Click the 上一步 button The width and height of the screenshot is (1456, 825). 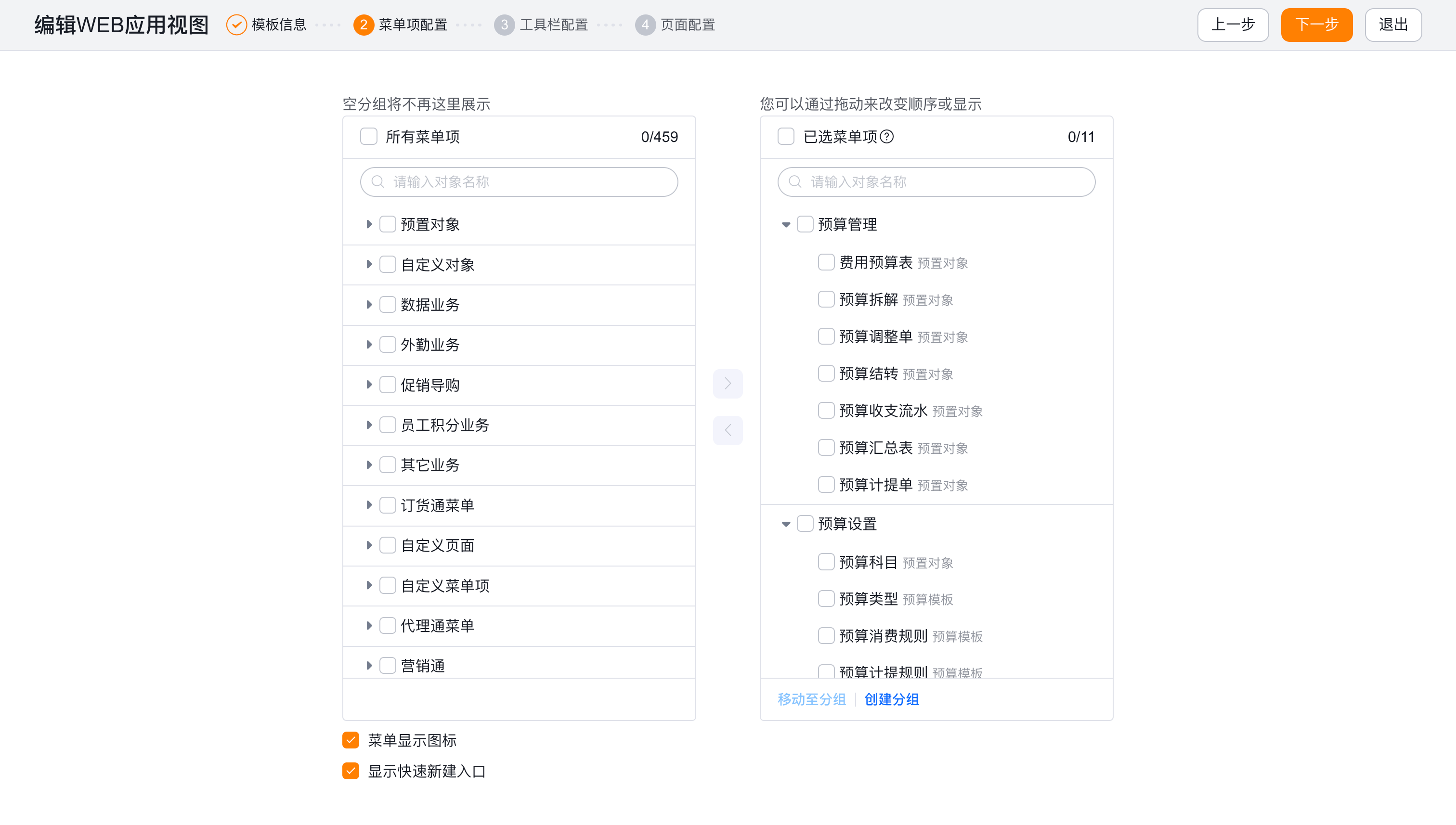point(1233,25)
